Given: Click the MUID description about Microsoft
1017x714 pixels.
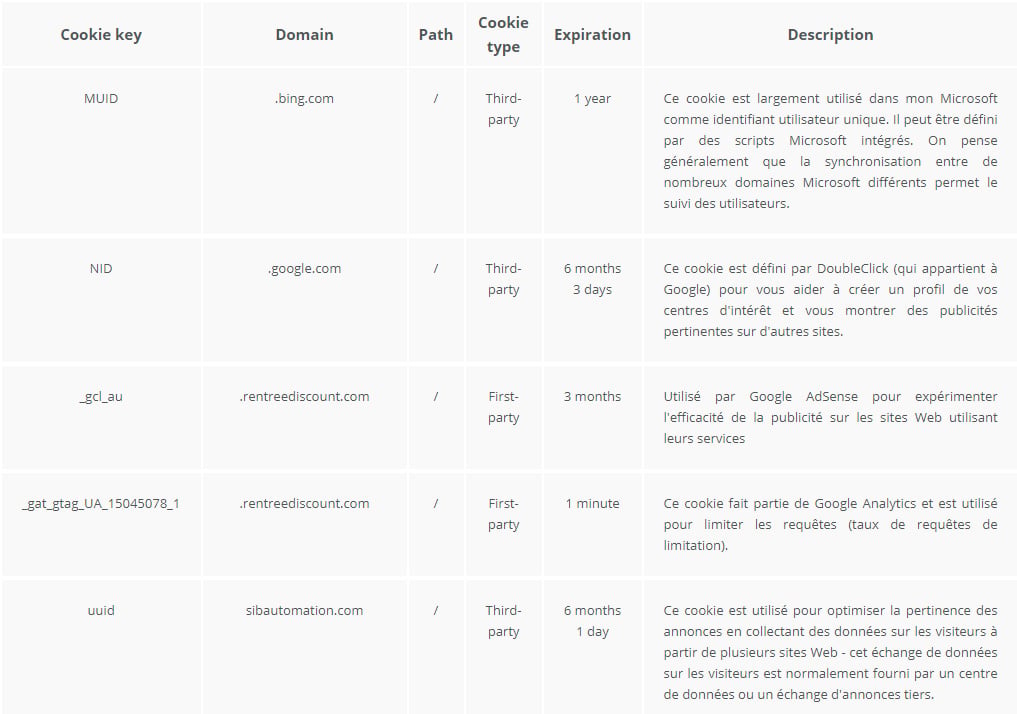Looking at the screenshot, I should coord(830,150).
